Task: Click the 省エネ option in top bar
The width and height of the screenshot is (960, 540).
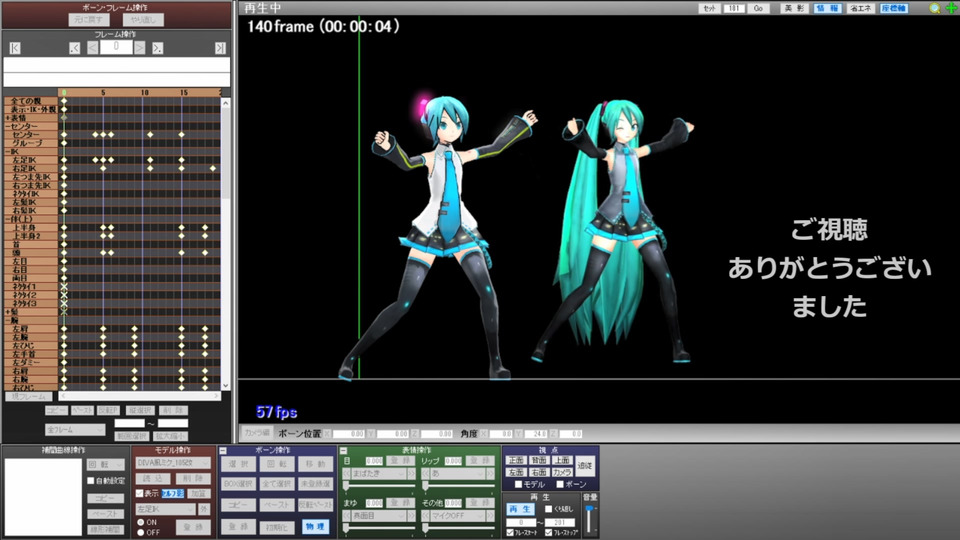Action: pos(860,9)
